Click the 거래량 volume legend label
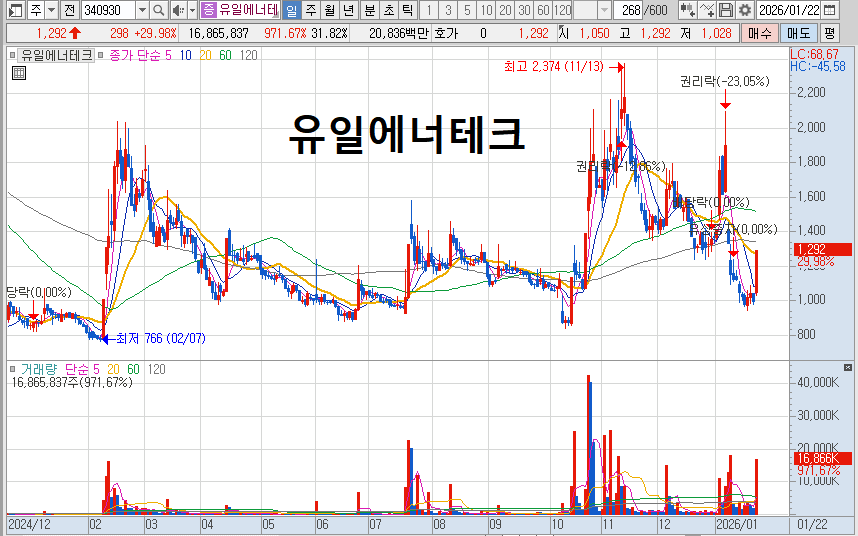 click(x=39, y=369)
